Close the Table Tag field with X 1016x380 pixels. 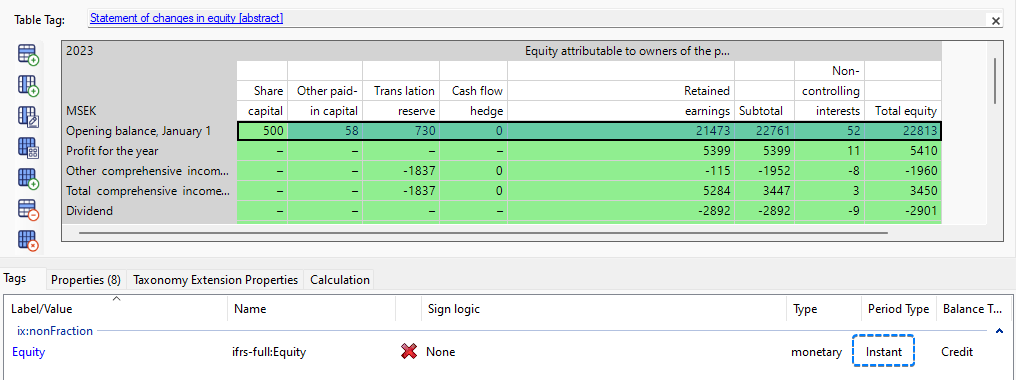click(996, 21)
